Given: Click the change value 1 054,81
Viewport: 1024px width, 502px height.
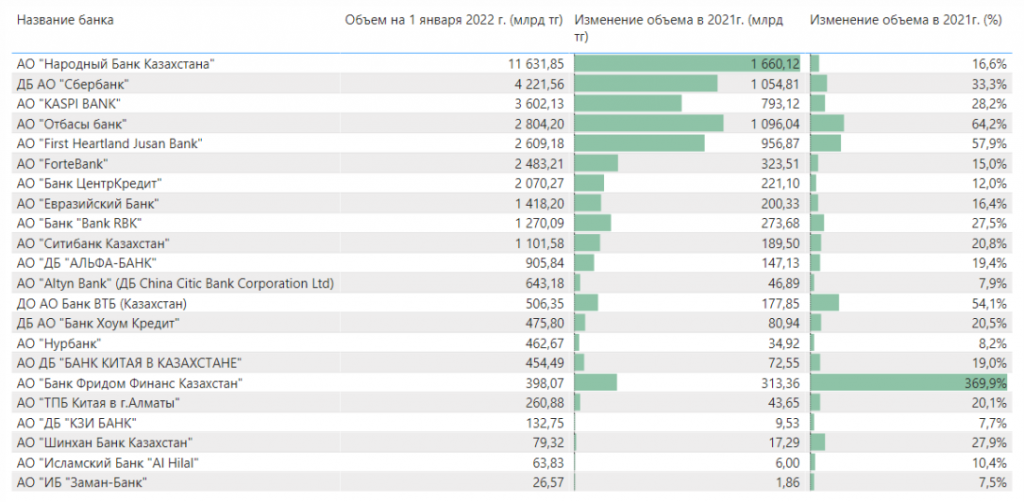Looking at the screenshot, I should [775, 84].
